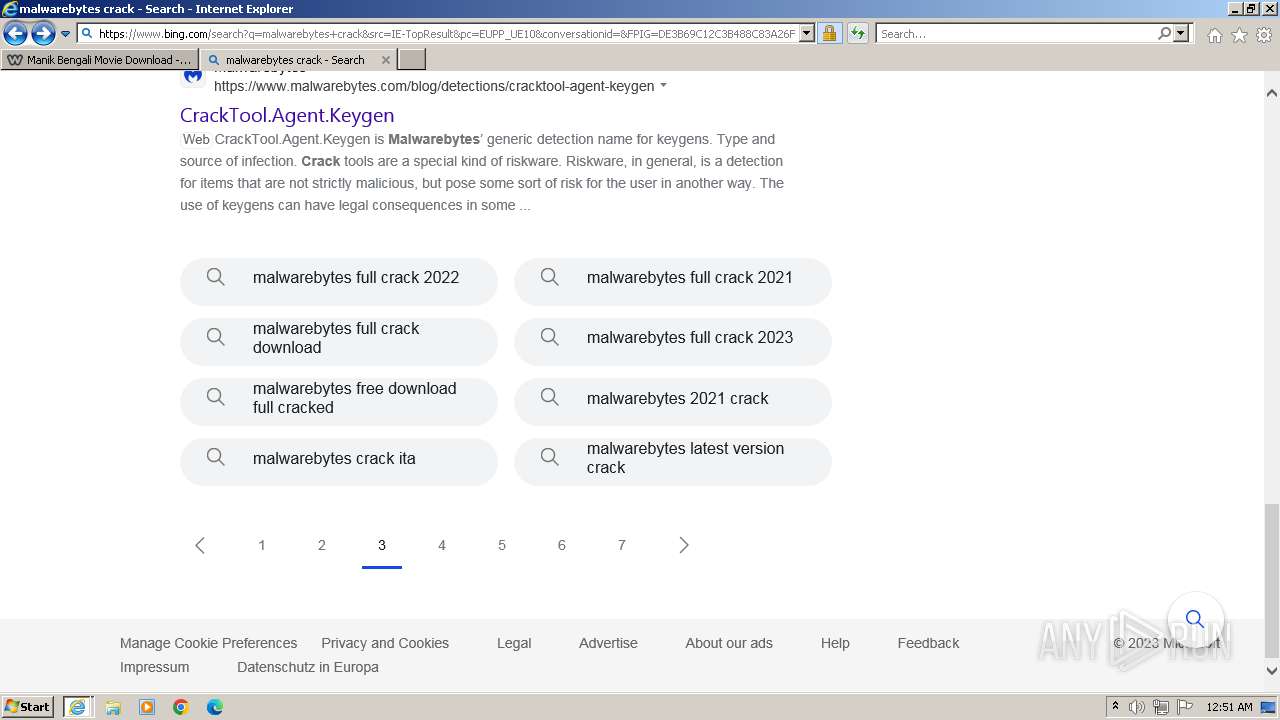
Task: Open About our ads footer link
Action: [x=729, y=643]
